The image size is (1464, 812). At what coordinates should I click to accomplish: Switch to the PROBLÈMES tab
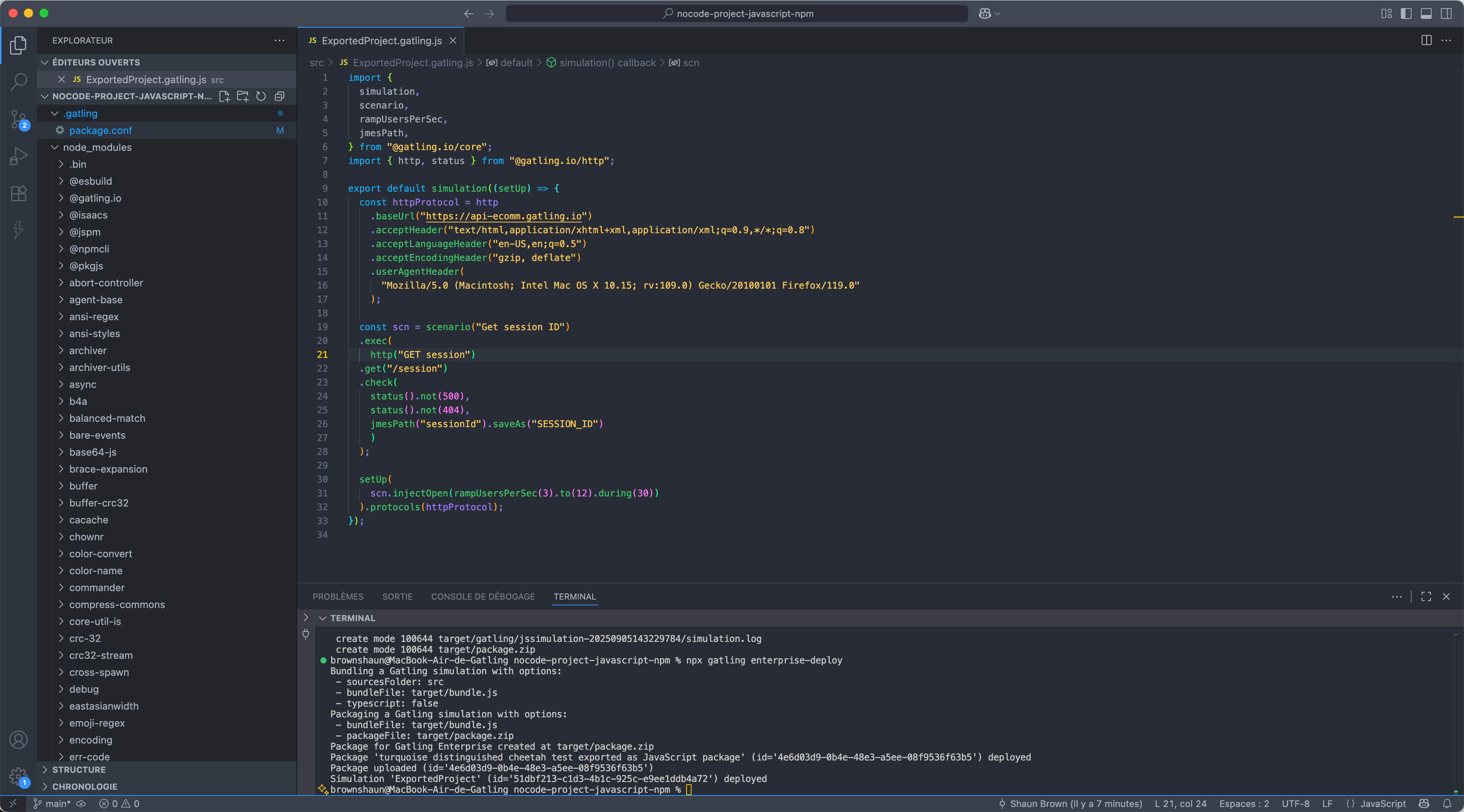pyautogui.click(x=338, y=596)
